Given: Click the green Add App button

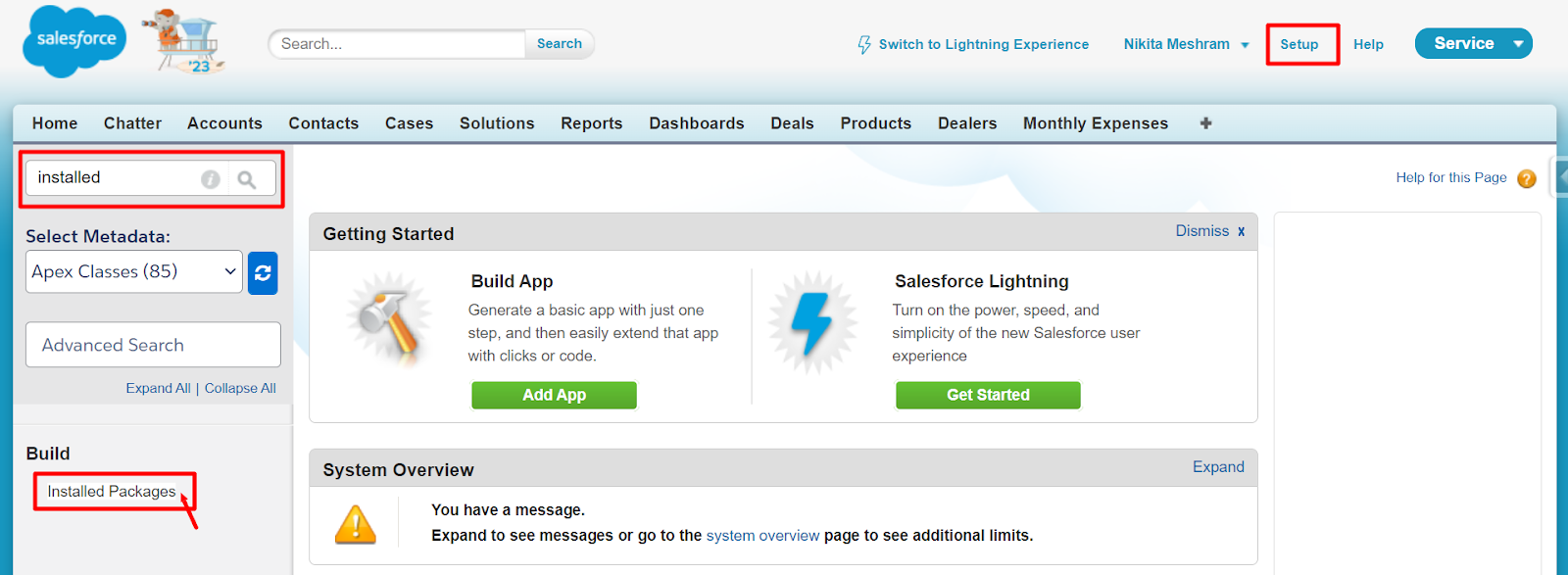Looking at the screenshot, I should (x=555, y=396).
